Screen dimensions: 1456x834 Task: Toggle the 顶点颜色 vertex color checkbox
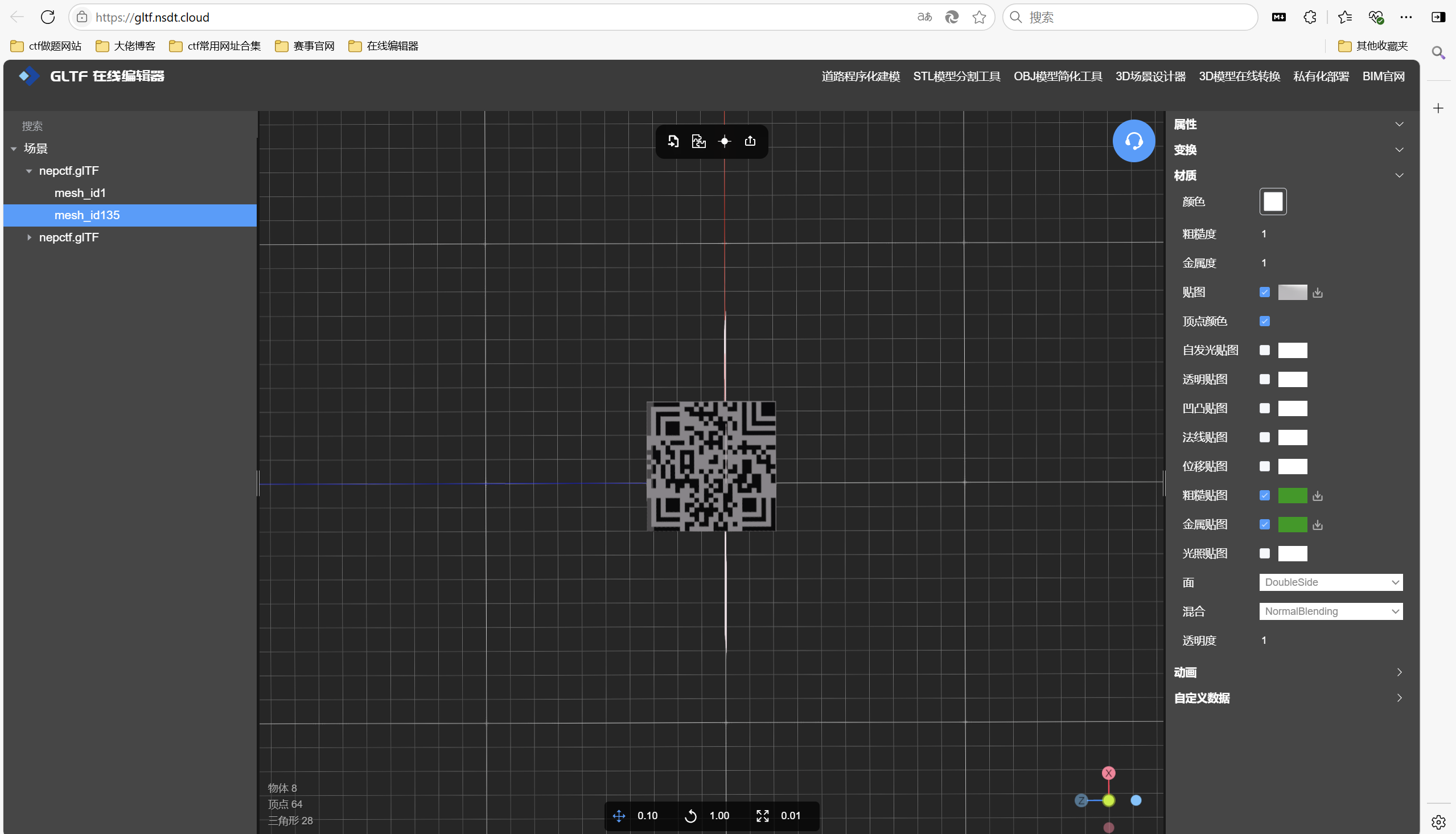tap(1265, 321)
